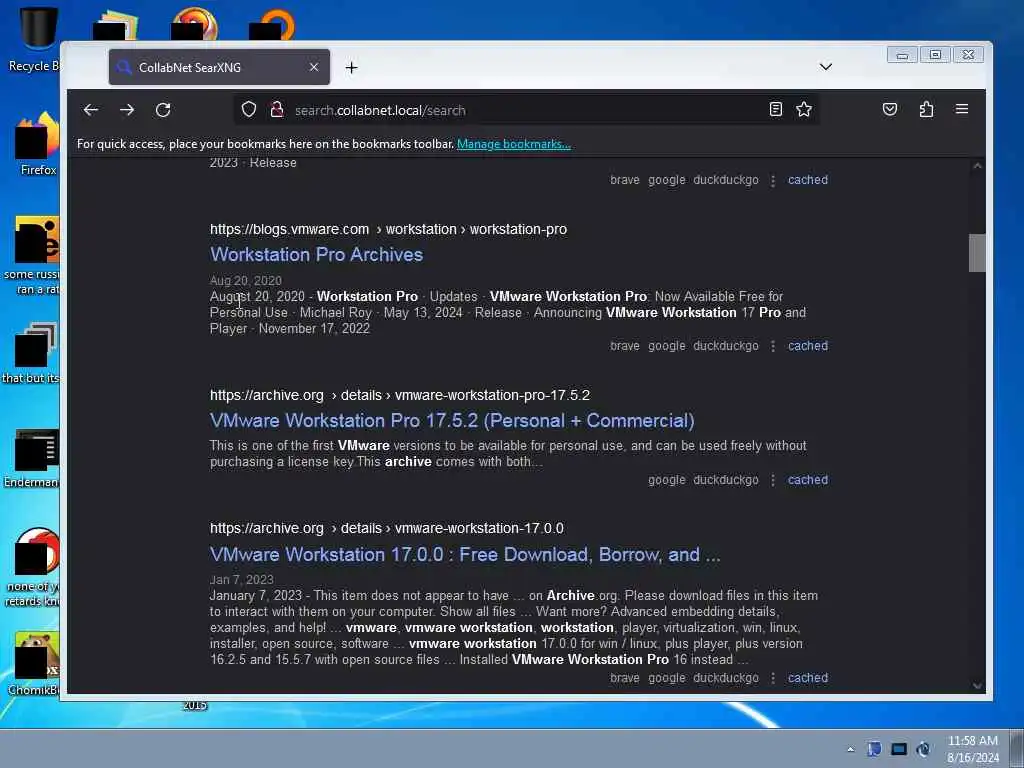The width and height of the screenshot is (1024, 768).
Task: Expand three-dot menu under the 2023 Release result
Action: point(773,180)
